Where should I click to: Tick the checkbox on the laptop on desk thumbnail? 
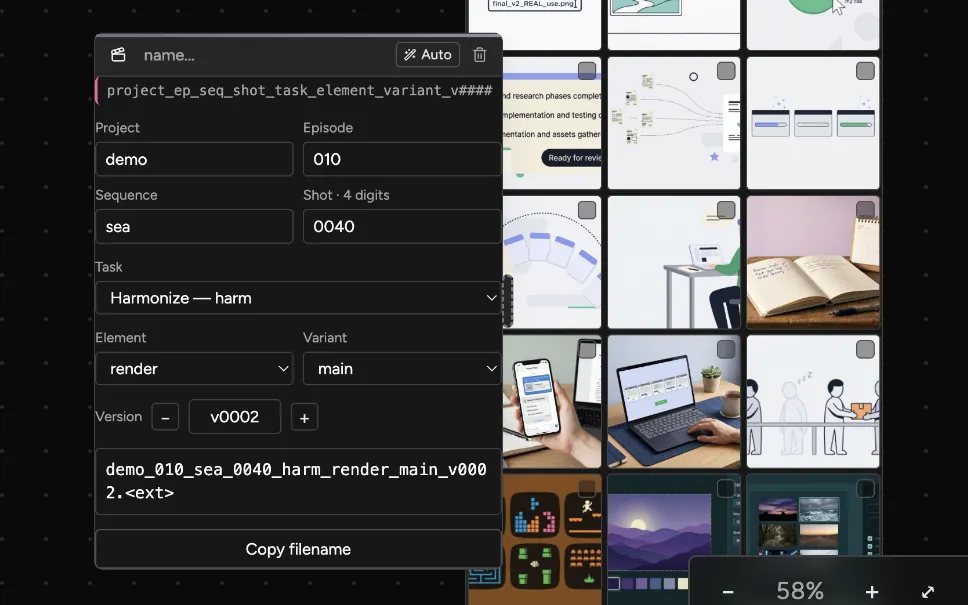point(726,349)
